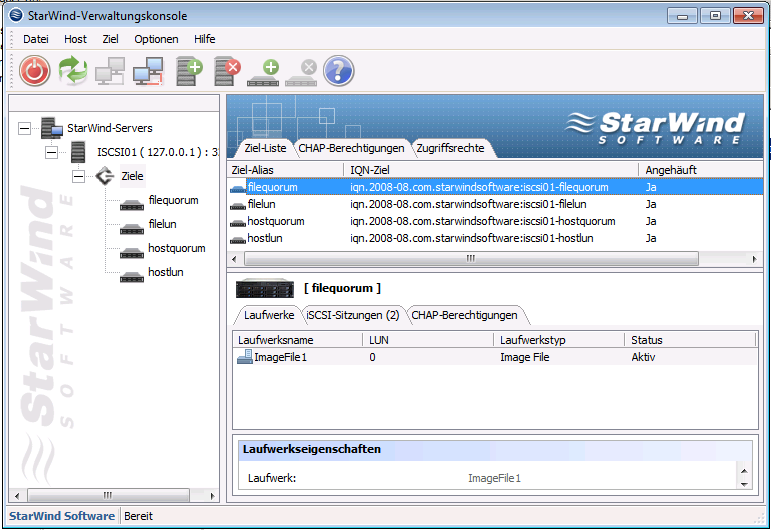Select filelun under Ziele in tree
The width and height of the screenshot is (771, 530).
pyautogui.click(x=162, y=224)
